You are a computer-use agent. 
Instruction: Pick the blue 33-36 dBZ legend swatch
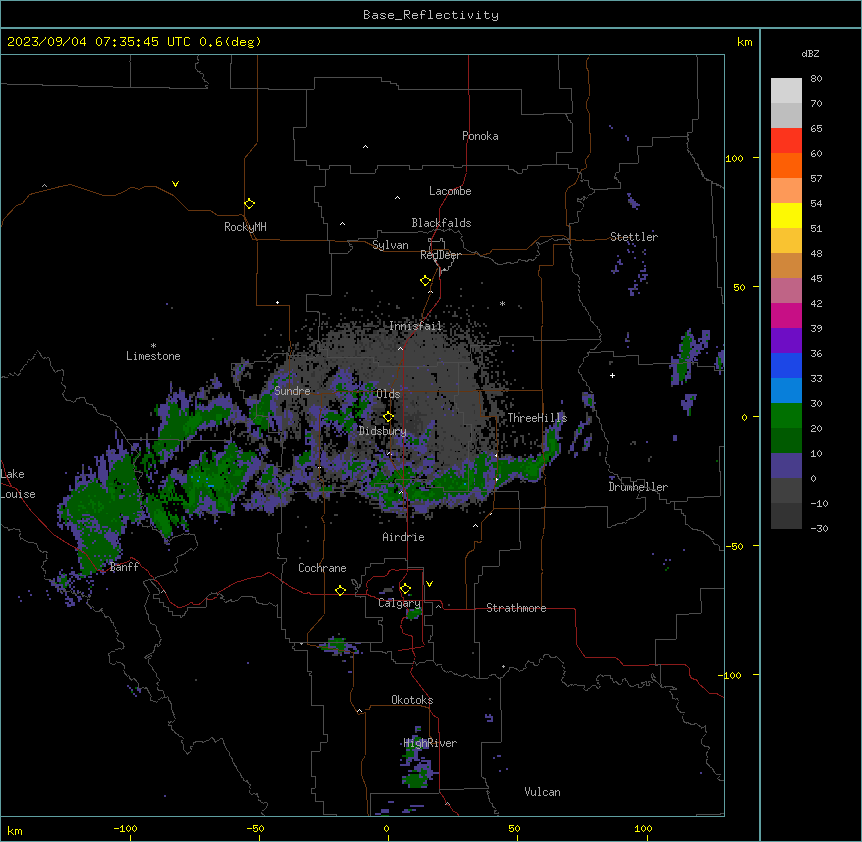coord(786,365)
